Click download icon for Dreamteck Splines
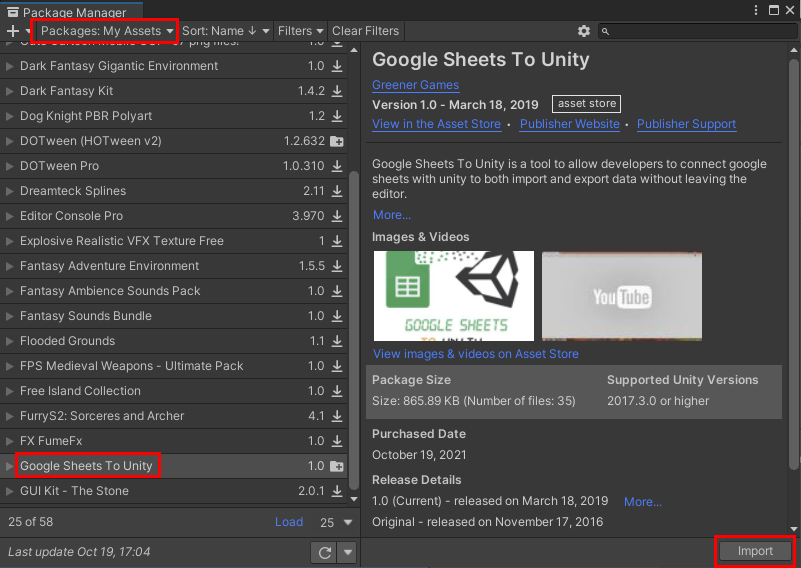Viewport: 801px width, 568px height. pyautogui.click(x=337, y=191)
